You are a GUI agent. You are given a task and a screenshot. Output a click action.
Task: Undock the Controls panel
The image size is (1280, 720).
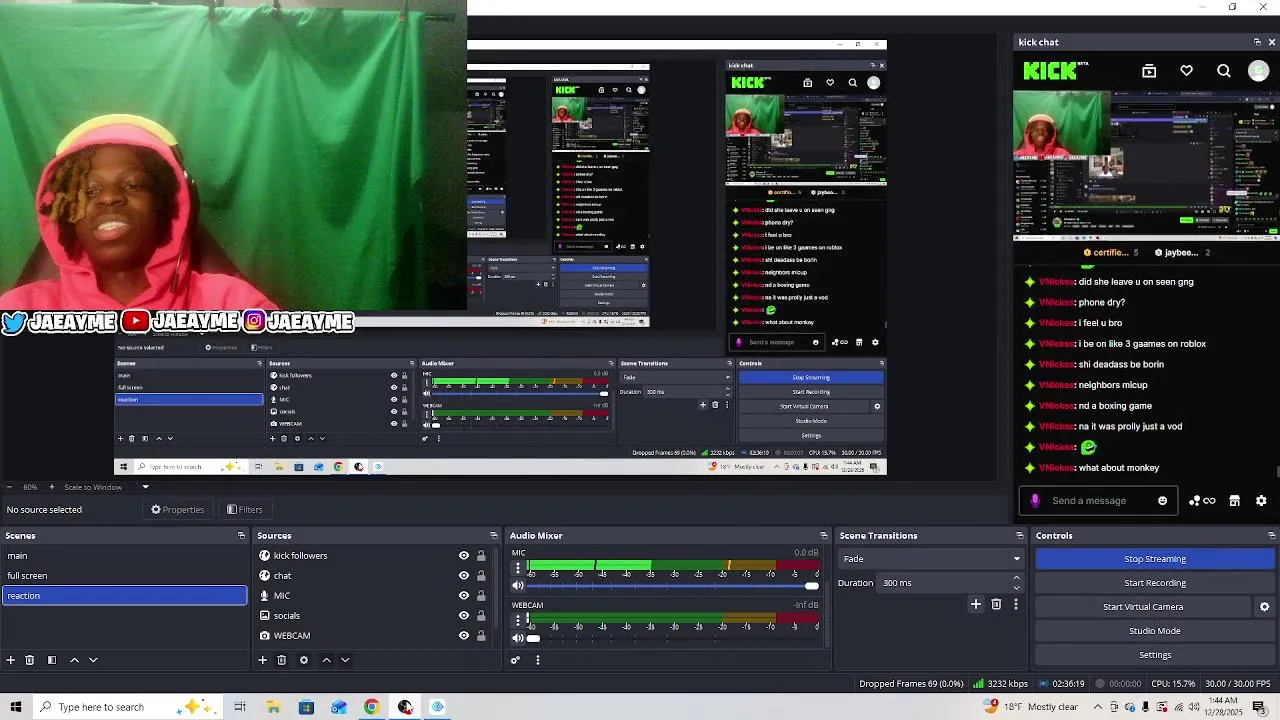tap(1271, 536)
